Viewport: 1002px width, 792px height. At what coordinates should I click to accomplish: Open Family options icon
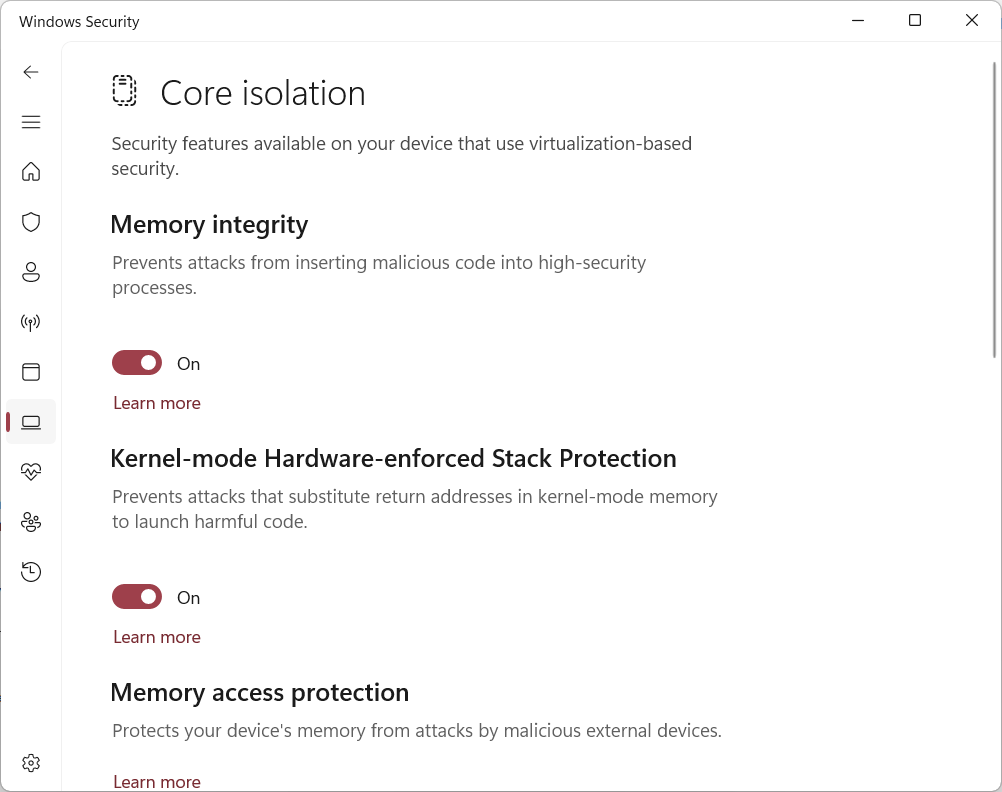(31, 522)
